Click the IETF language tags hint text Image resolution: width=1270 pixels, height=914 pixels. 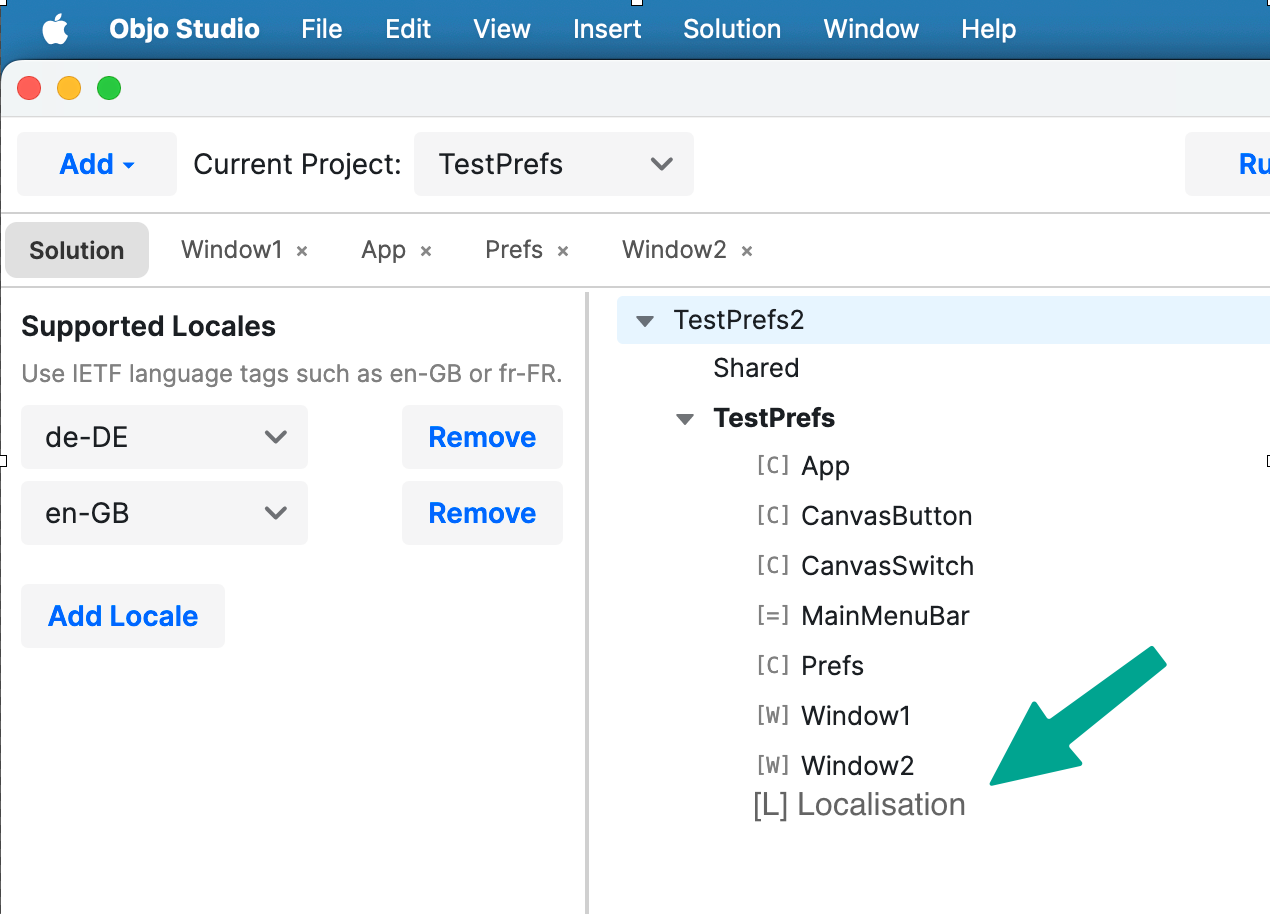click(292, 375)
